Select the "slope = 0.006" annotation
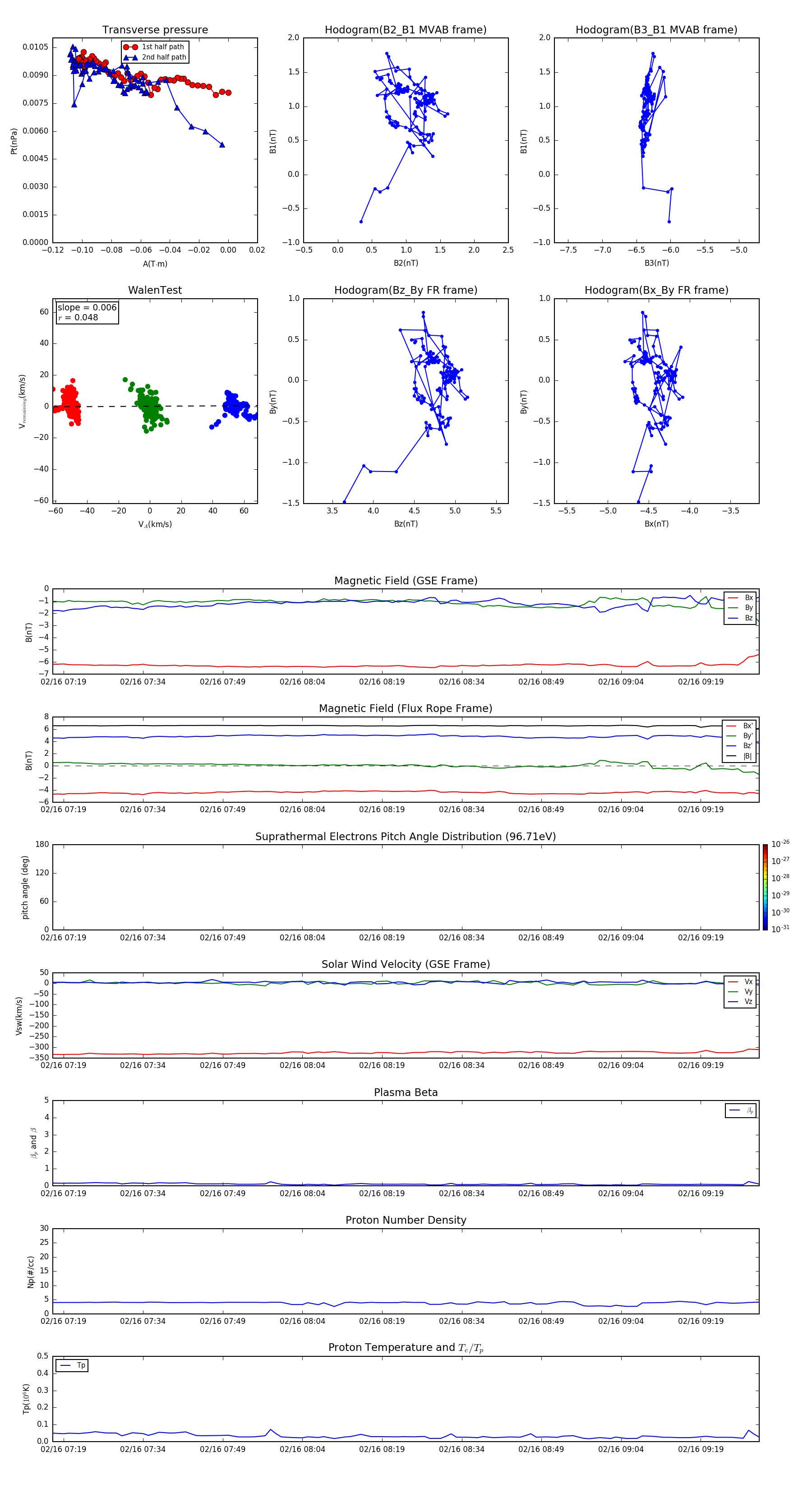Viewport: 812px width, 1489px height. click(x=87, y=308)
